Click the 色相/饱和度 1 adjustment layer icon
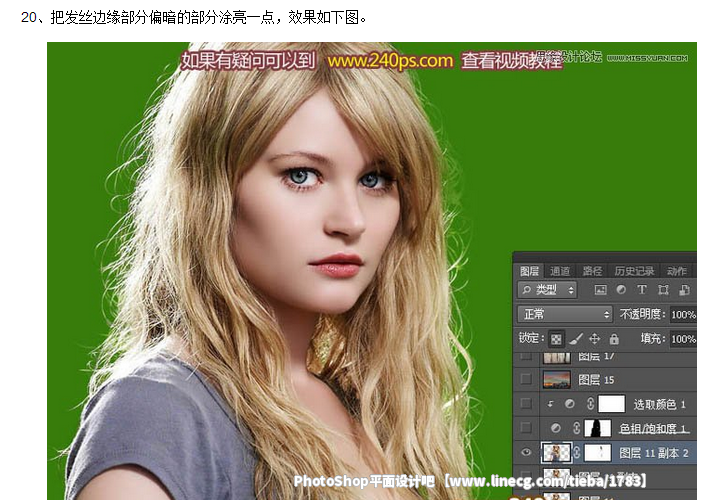 point(556,428)
